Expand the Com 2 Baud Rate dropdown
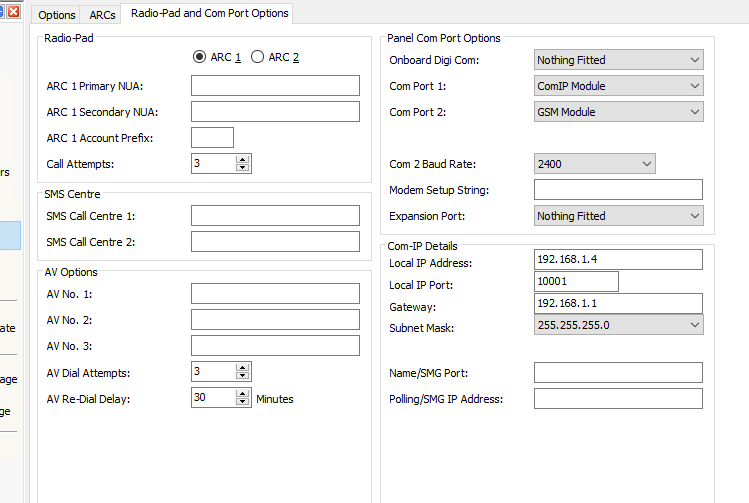Screen dimensions: 749x503 click(595, 164)
